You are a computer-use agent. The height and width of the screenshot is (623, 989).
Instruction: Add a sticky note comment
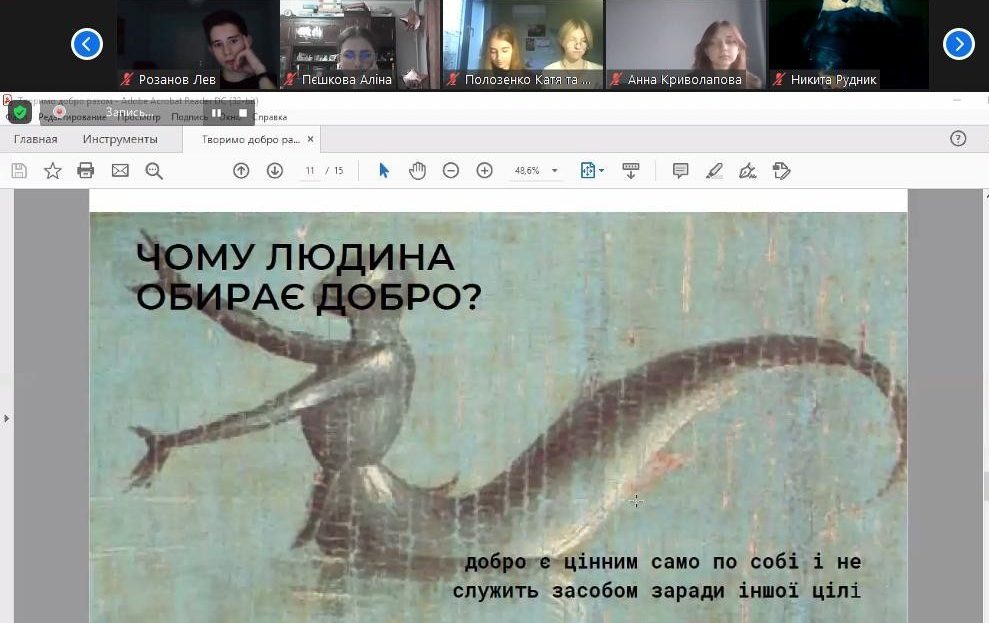pyautogui.click(x=680, y=171)
